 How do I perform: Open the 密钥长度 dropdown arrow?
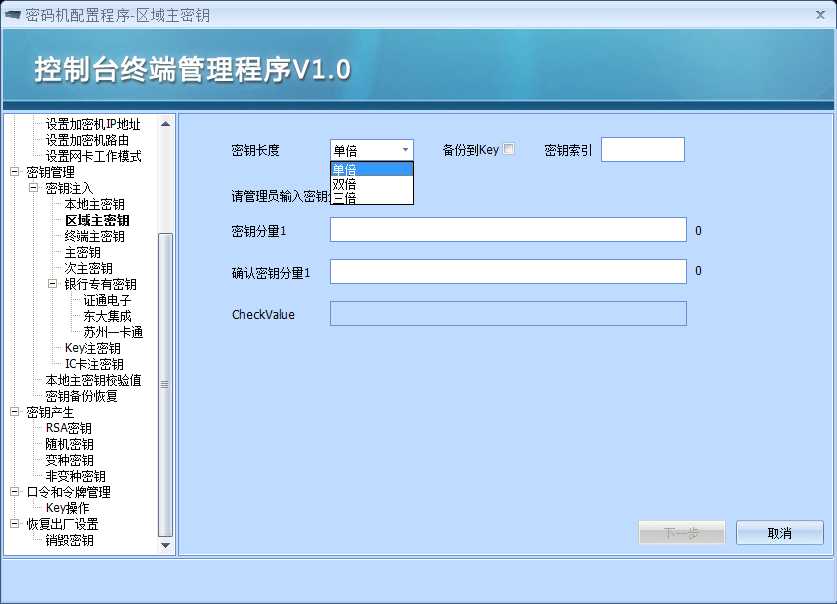tap(405, 150)
